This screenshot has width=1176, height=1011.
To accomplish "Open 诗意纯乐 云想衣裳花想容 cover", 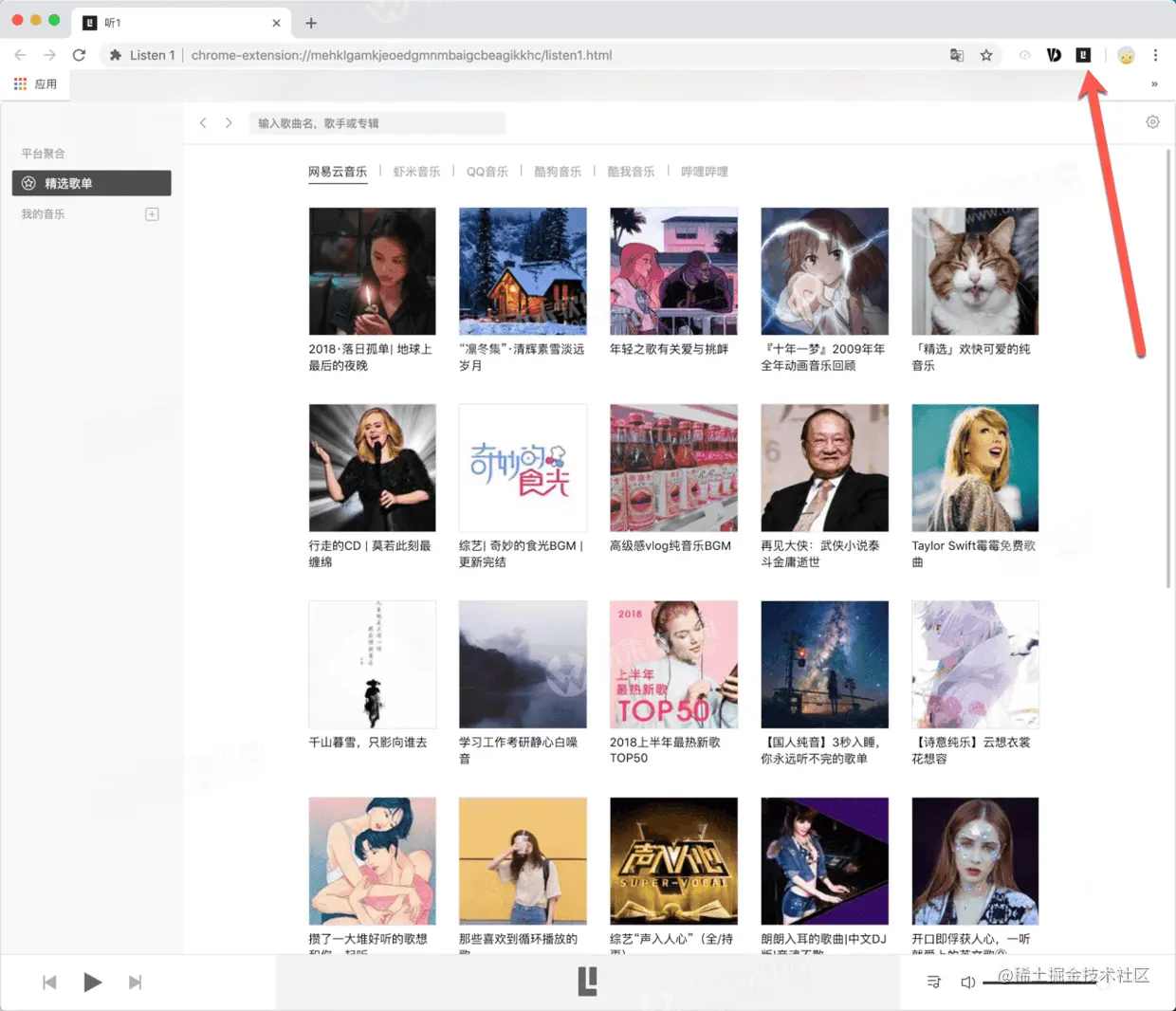I will click(975, 664).
